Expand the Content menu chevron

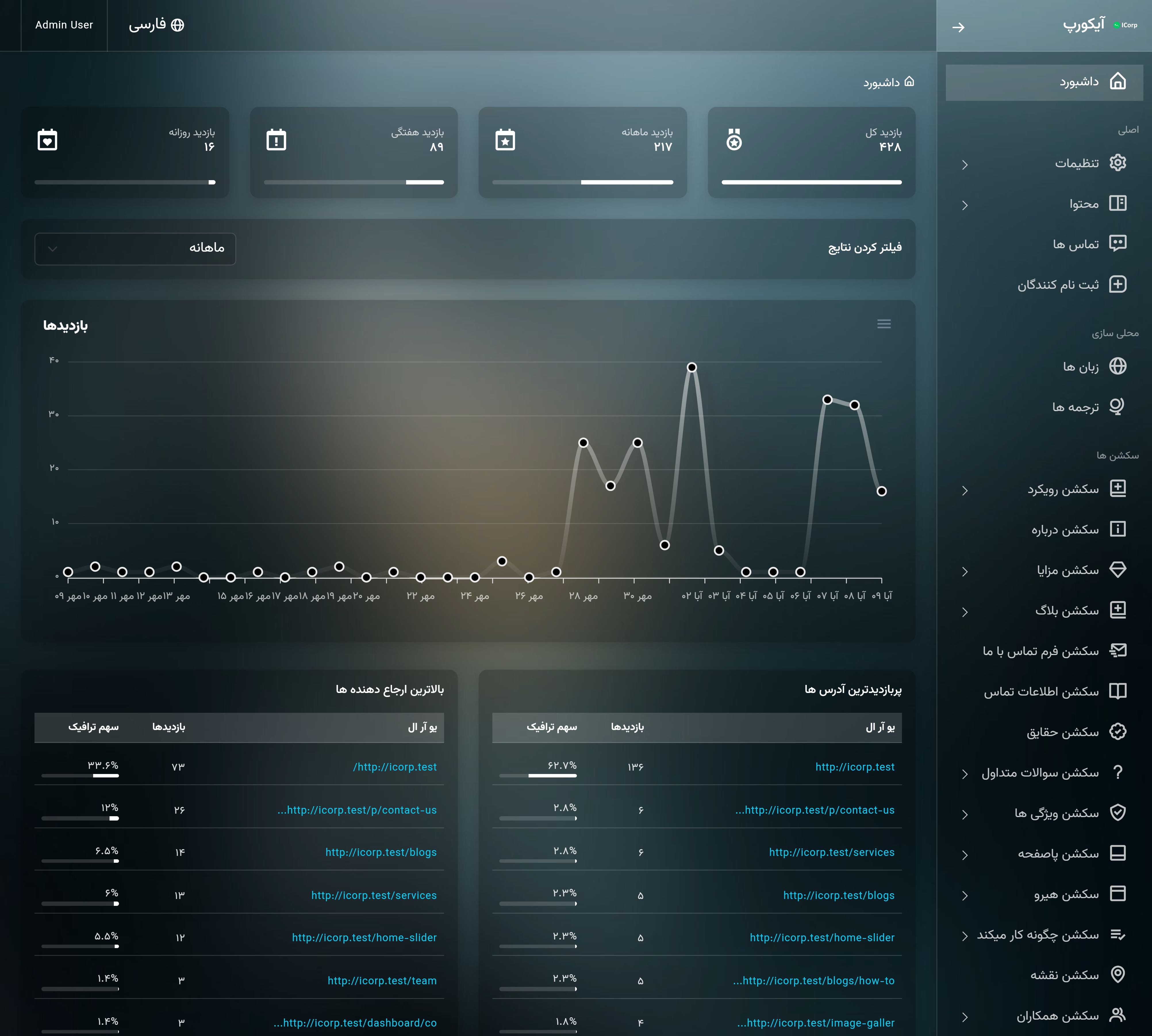tap(965, 205)
